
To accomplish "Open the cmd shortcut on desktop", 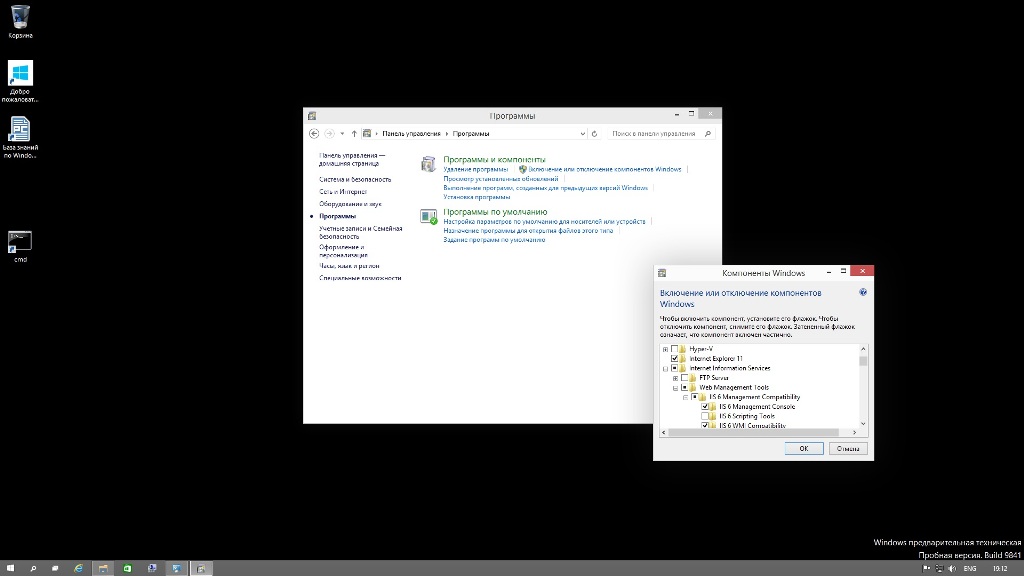I will [20, 241].
